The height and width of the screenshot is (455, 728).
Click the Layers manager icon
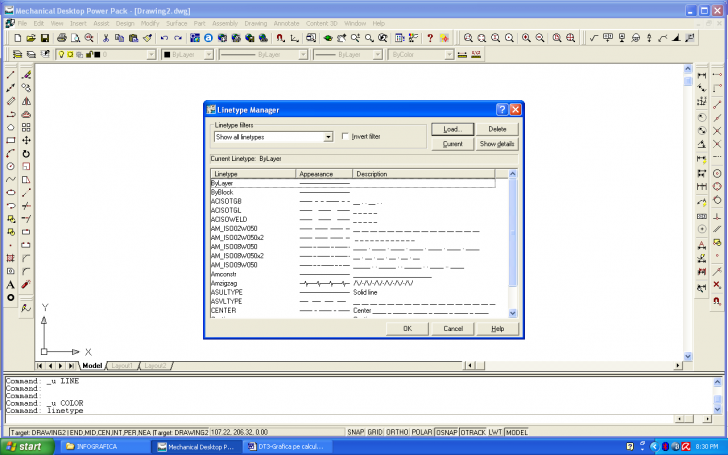tap(17, 54)
